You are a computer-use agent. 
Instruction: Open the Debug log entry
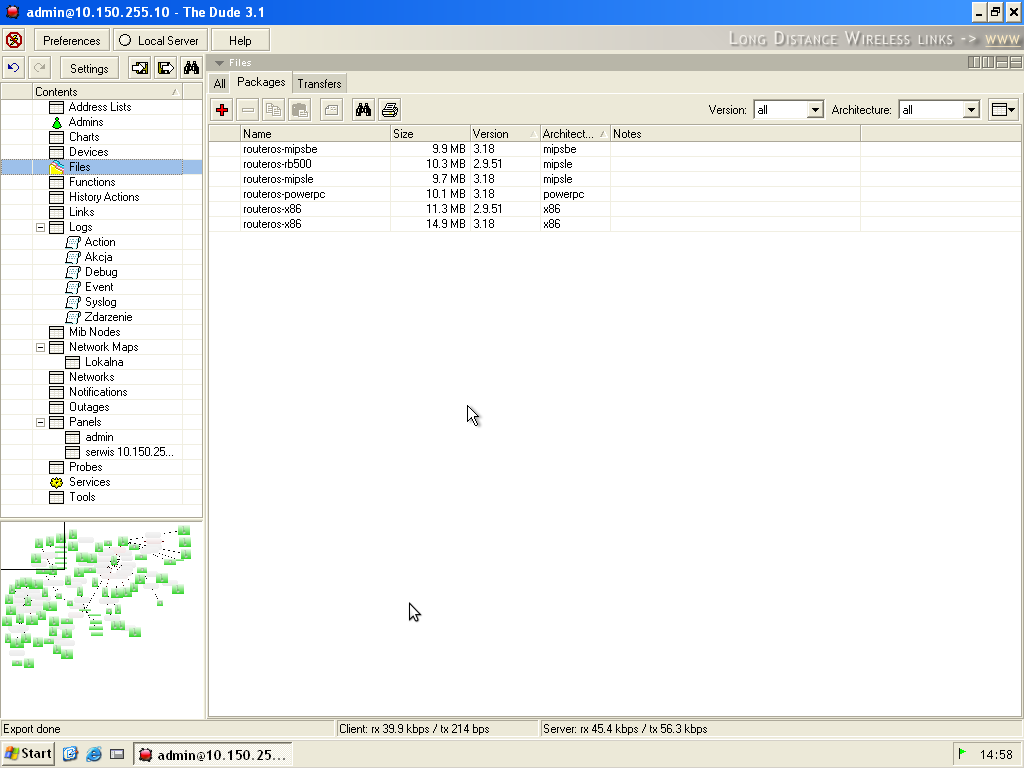click(x=91, y=272)
